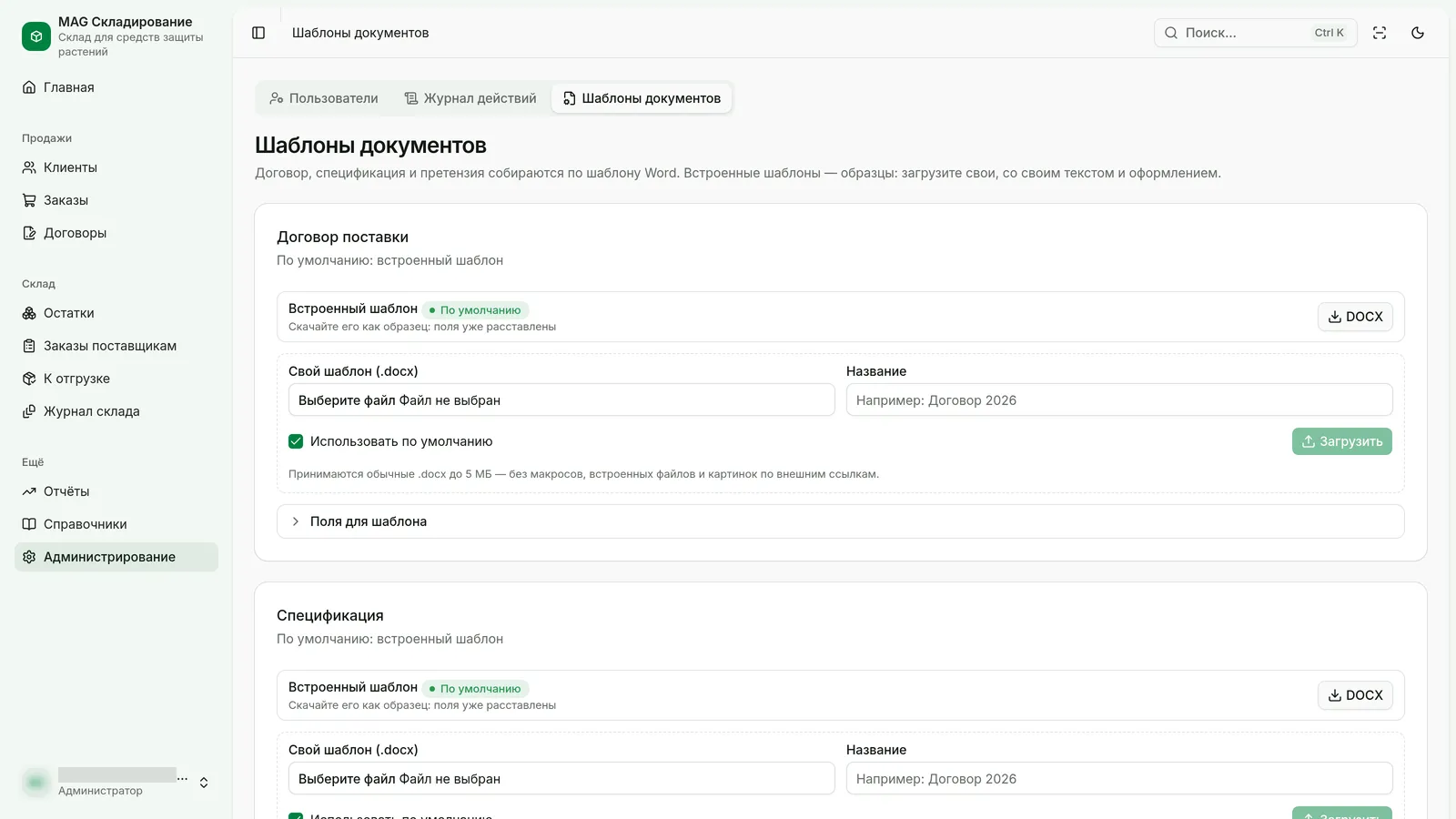Image resolution: width=1456 pixels, height=819 pixels.
Task: Open Клиенты in sidebar
Action: click(x=116, y=167)
